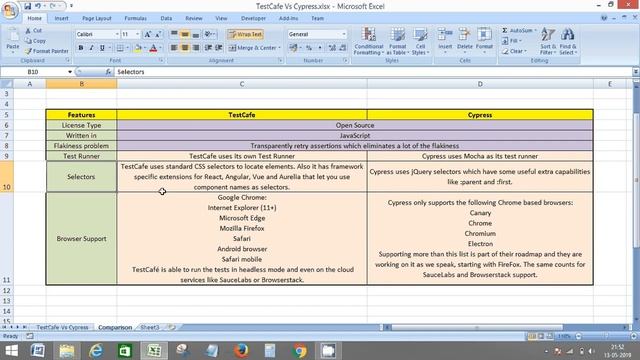This screenshot has width=640, height=360.
Task: Delete cells using Delete icon
Action: [464, 34]
